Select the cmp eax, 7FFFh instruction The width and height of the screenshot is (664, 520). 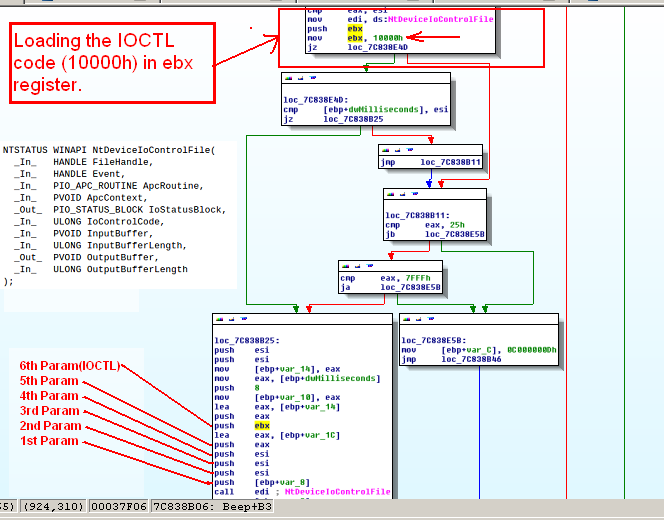tap(385, 279)
